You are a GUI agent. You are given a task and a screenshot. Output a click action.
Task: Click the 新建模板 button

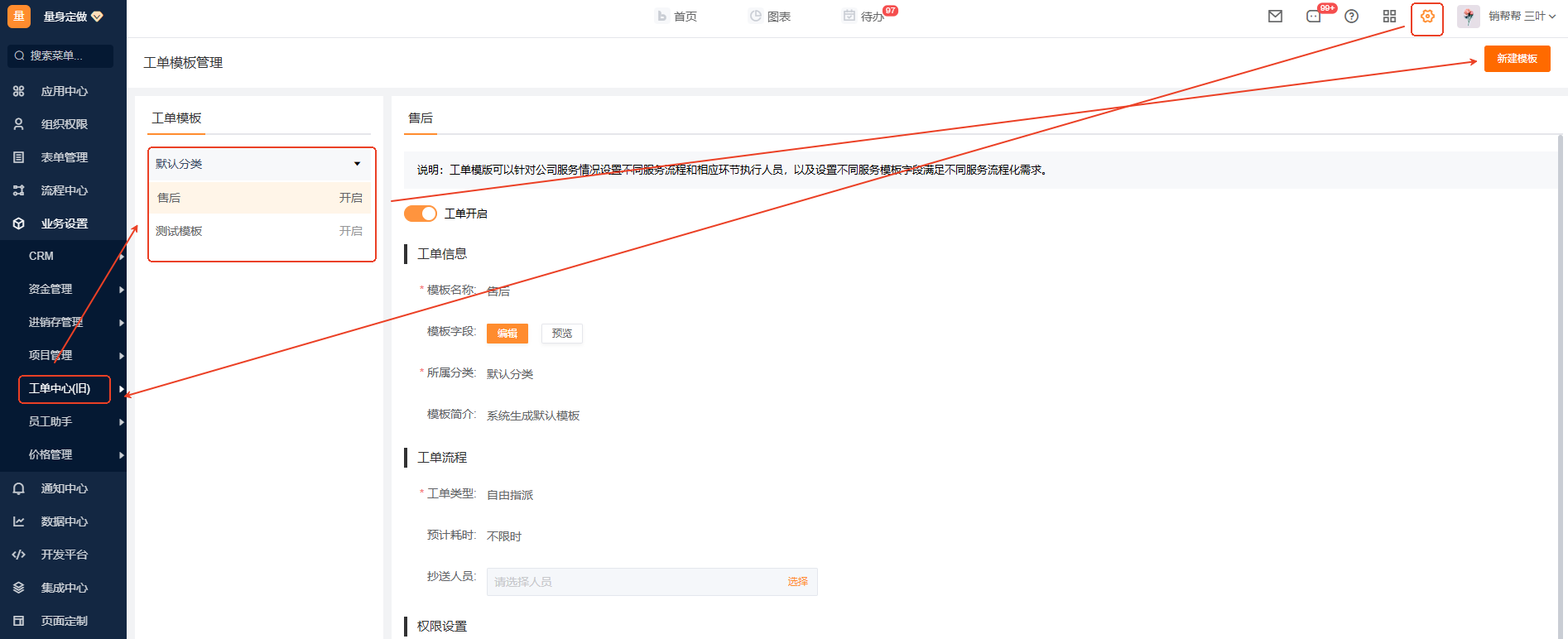pos(1517,59)
